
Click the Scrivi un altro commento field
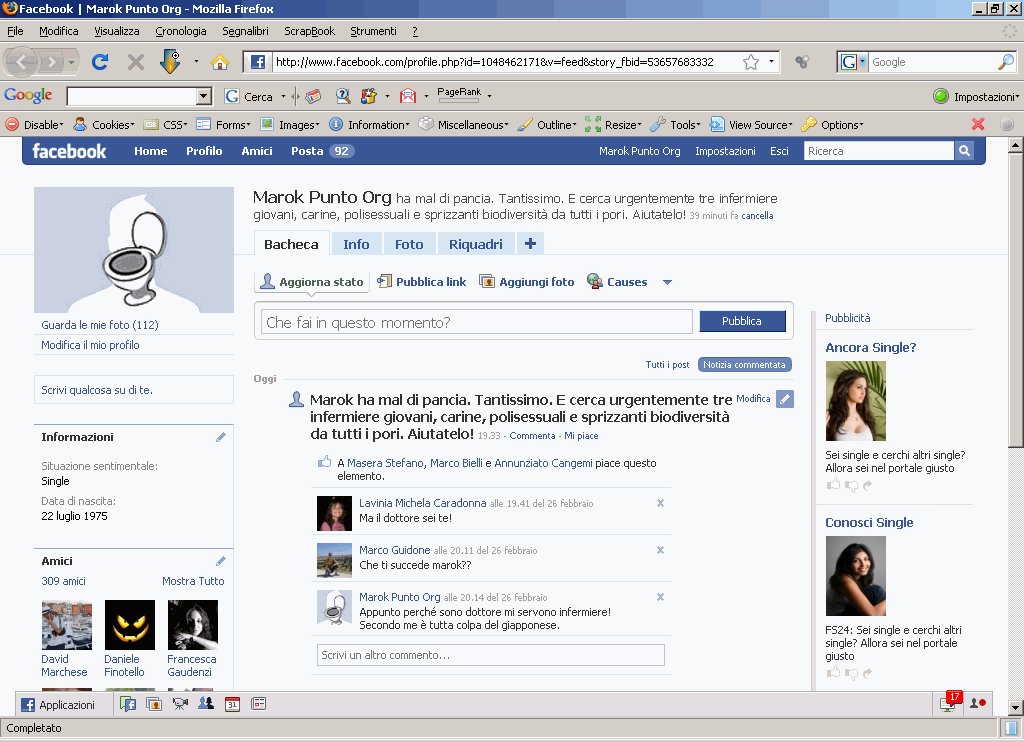coord(491,654)
